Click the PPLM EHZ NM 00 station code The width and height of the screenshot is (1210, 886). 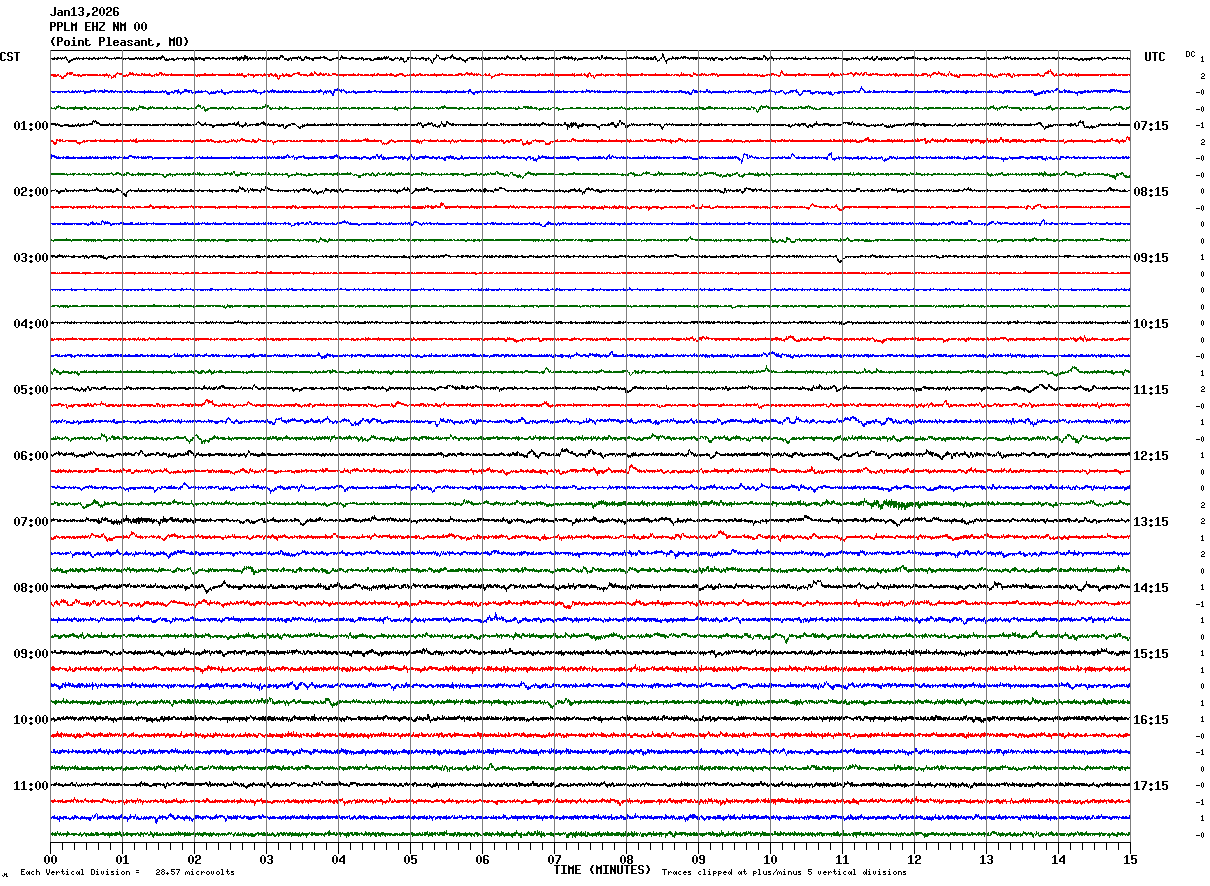pyautogui.click(x=98, y=27)
